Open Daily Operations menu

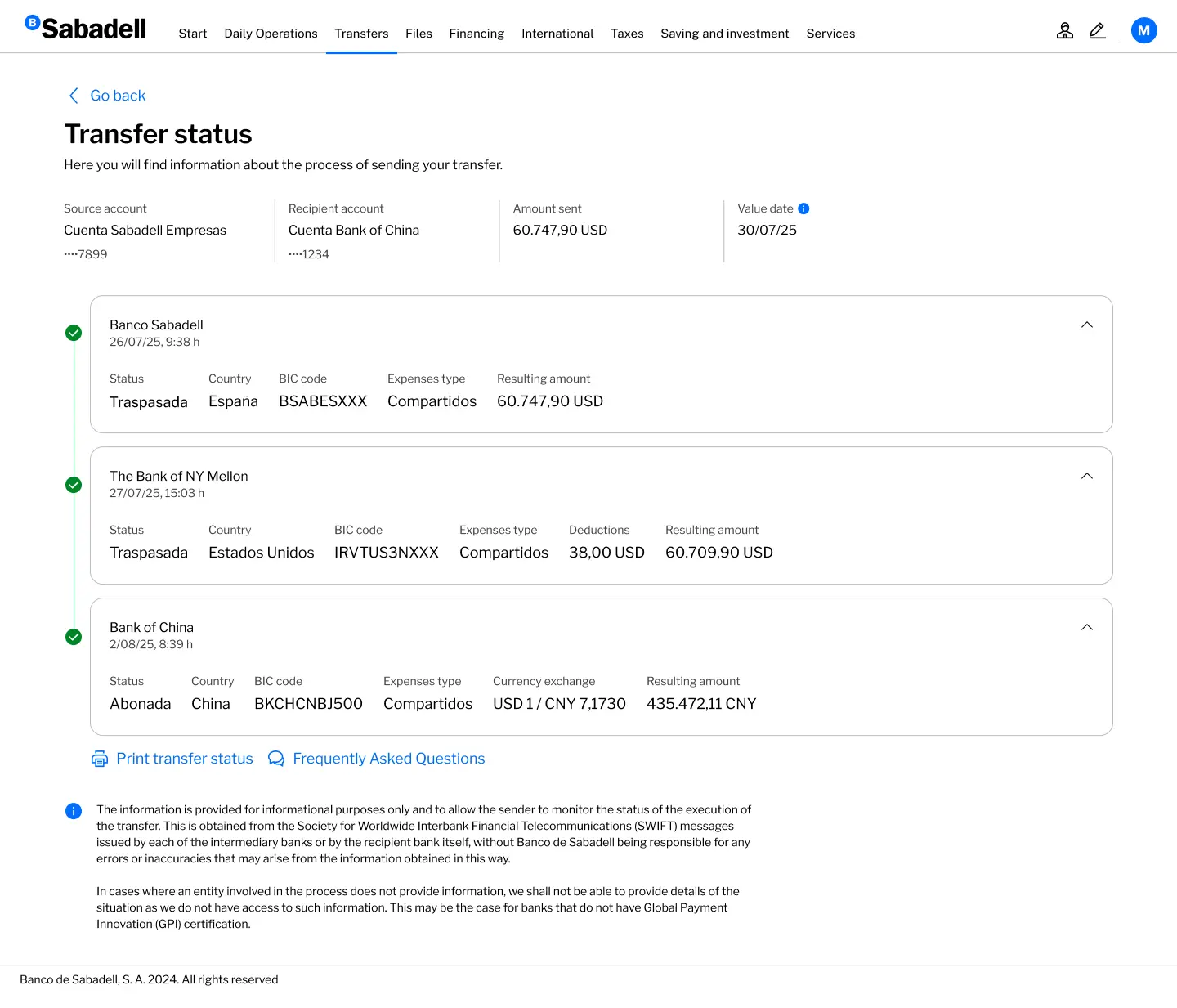coord(271,34)
